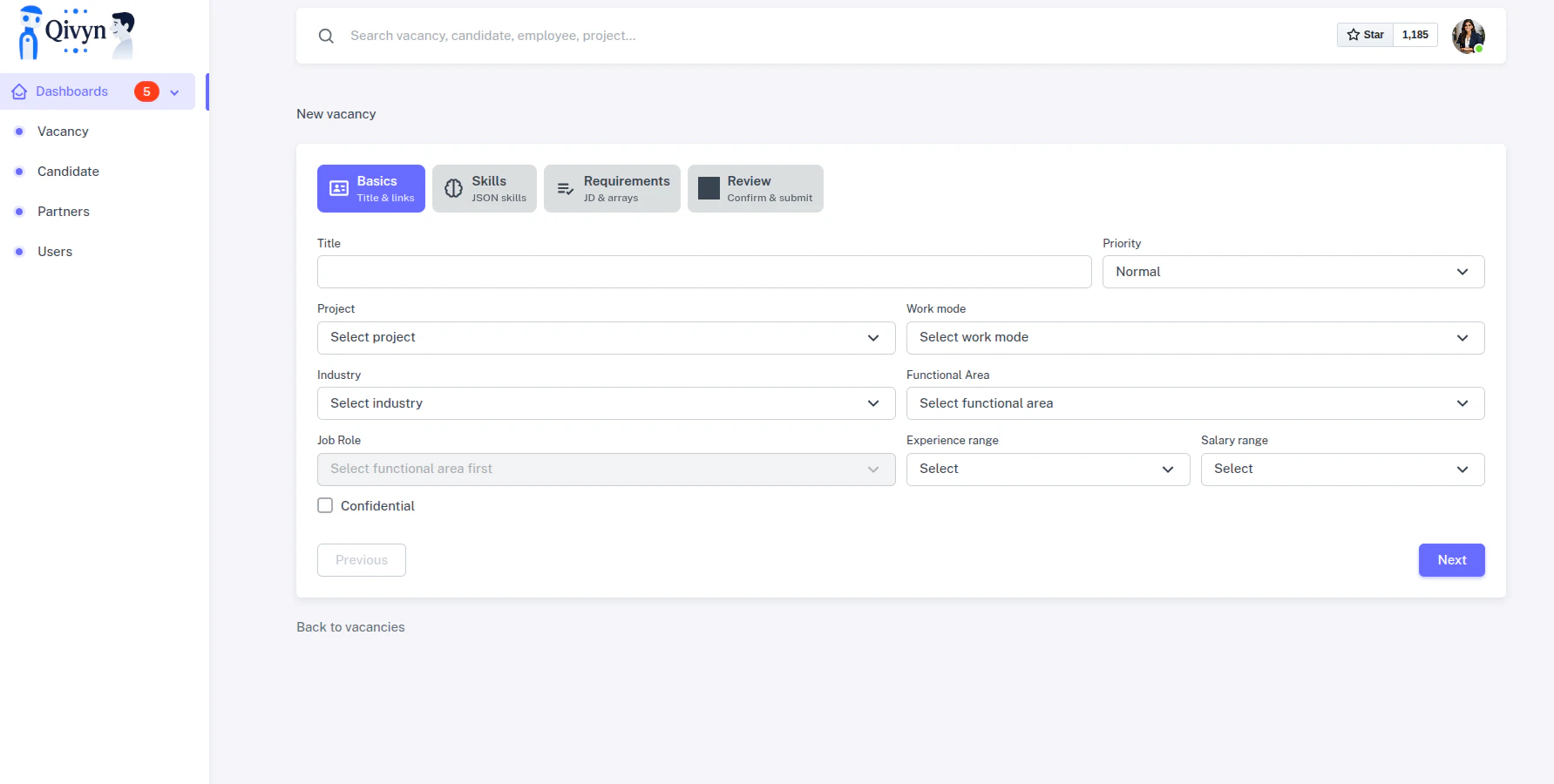Switch to the Review tab
1554x784 pixels.
(x=756, y=188)
